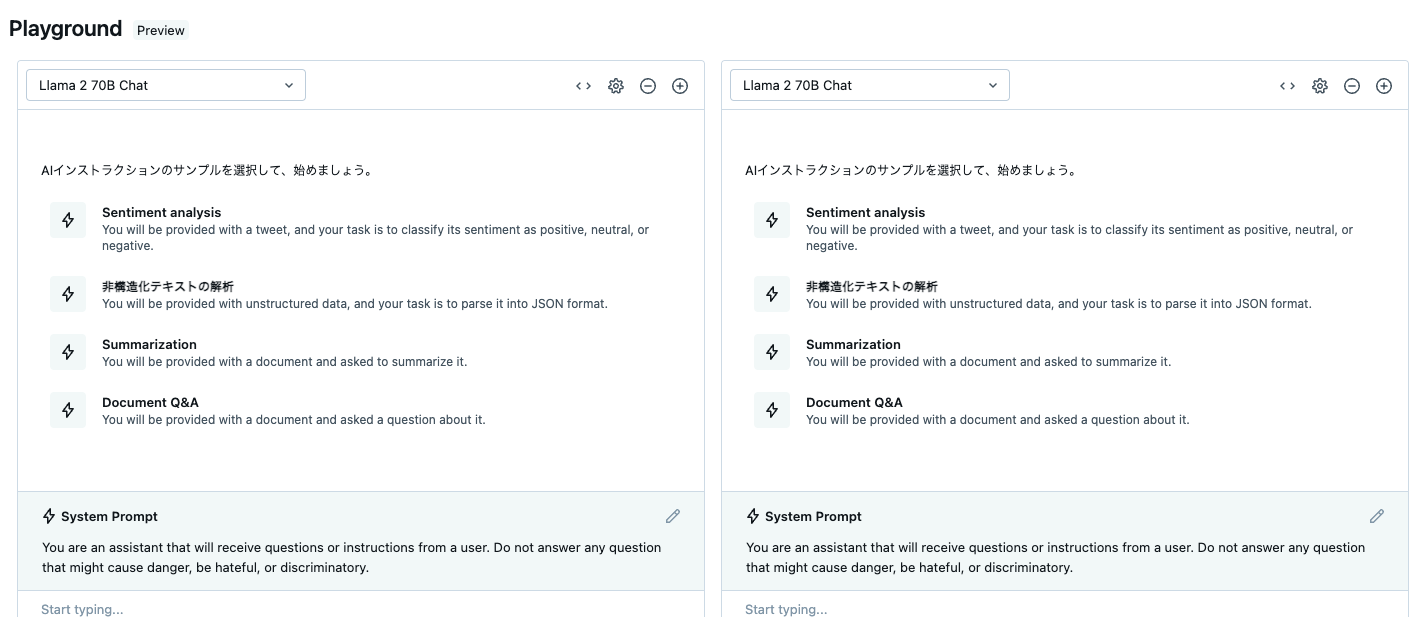Open the code view for the left panel
This screenshot has width=1415, height=617.
coord(583,86)
